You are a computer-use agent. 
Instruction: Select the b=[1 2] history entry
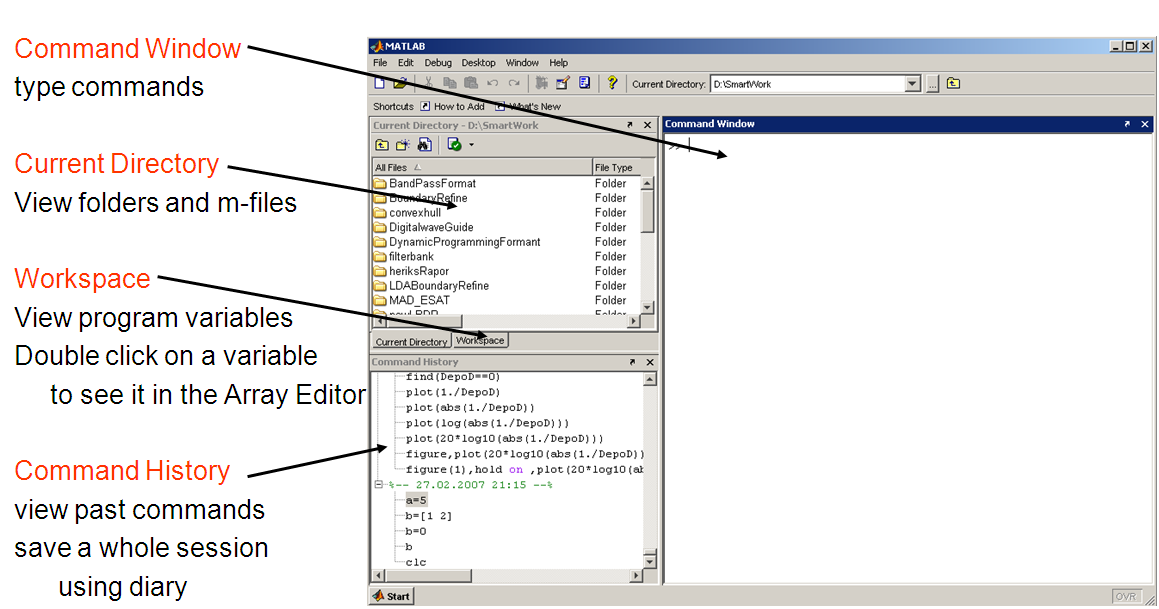pyautogui.click(x=428, y=516)
